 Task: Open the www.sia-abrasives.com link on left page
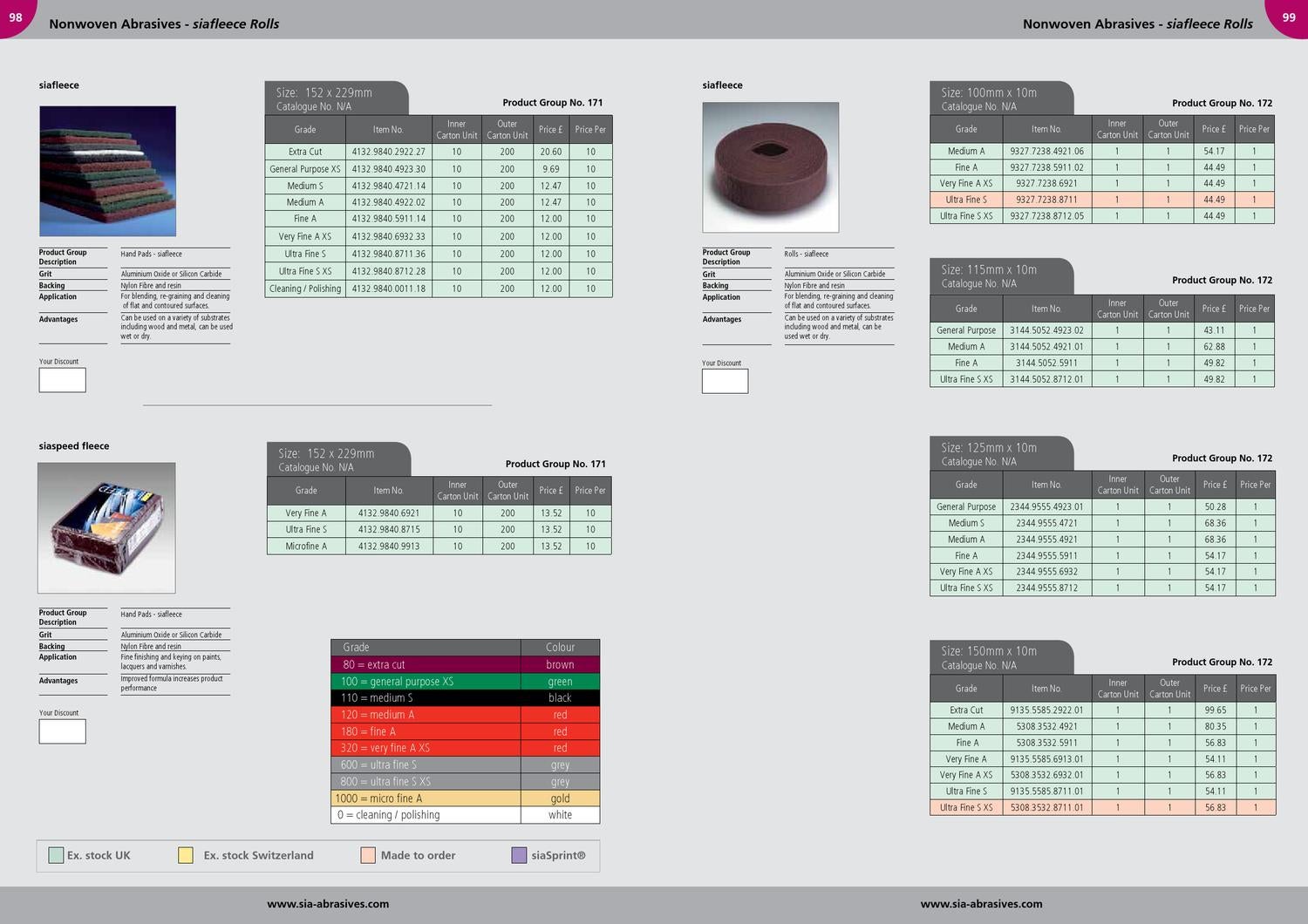[328, 904]
